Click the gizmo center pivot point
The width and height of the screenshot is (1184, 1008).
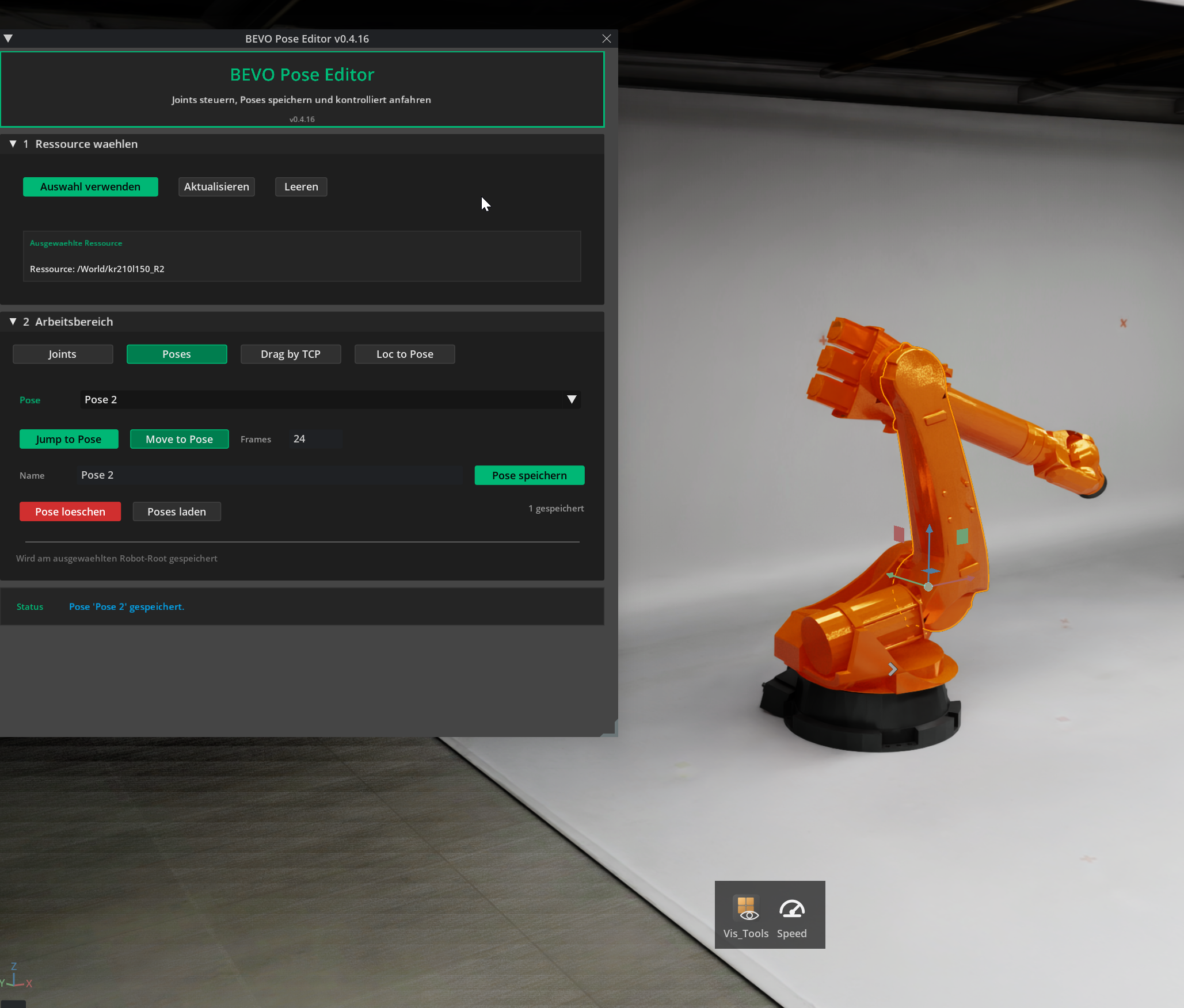pos(928,586)
